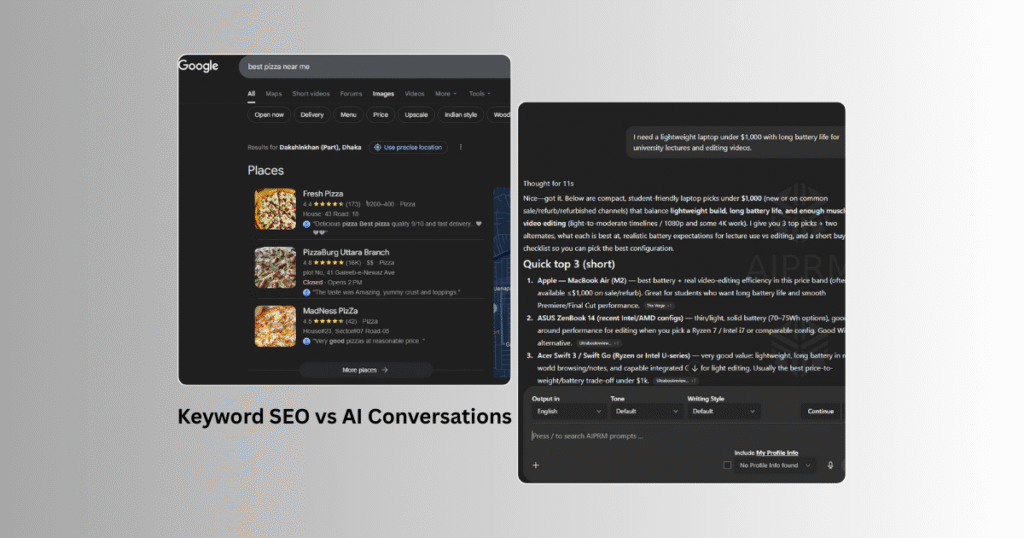Switch to the Images search tab
Screen dimensions: 1024x538
coord(383,94)
